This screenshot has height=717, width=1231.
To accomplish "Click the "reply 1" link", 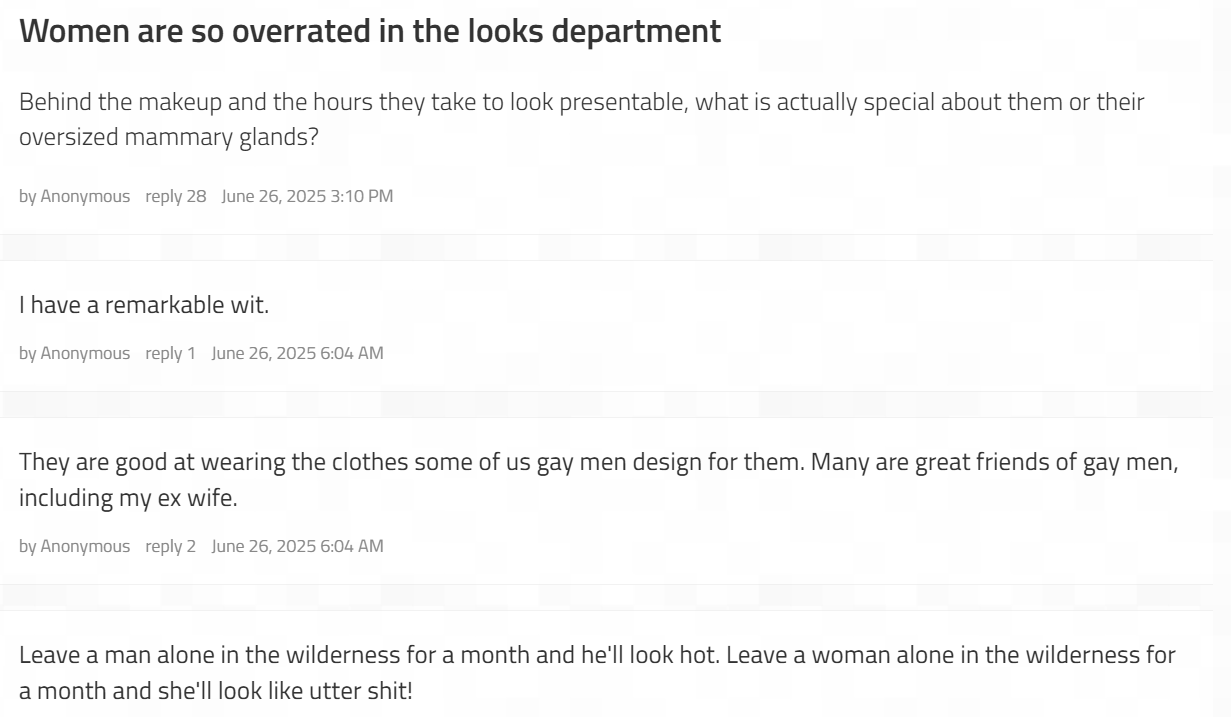I will point(171,353).
